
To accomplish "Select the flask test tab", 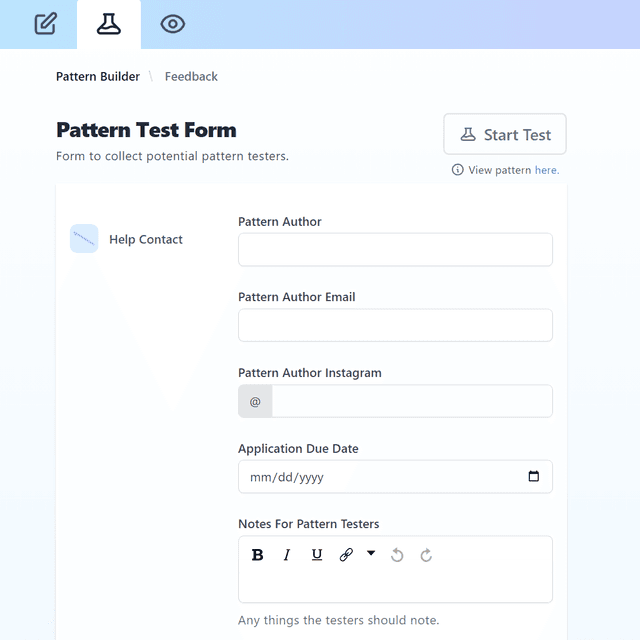I will click(109, 24).
